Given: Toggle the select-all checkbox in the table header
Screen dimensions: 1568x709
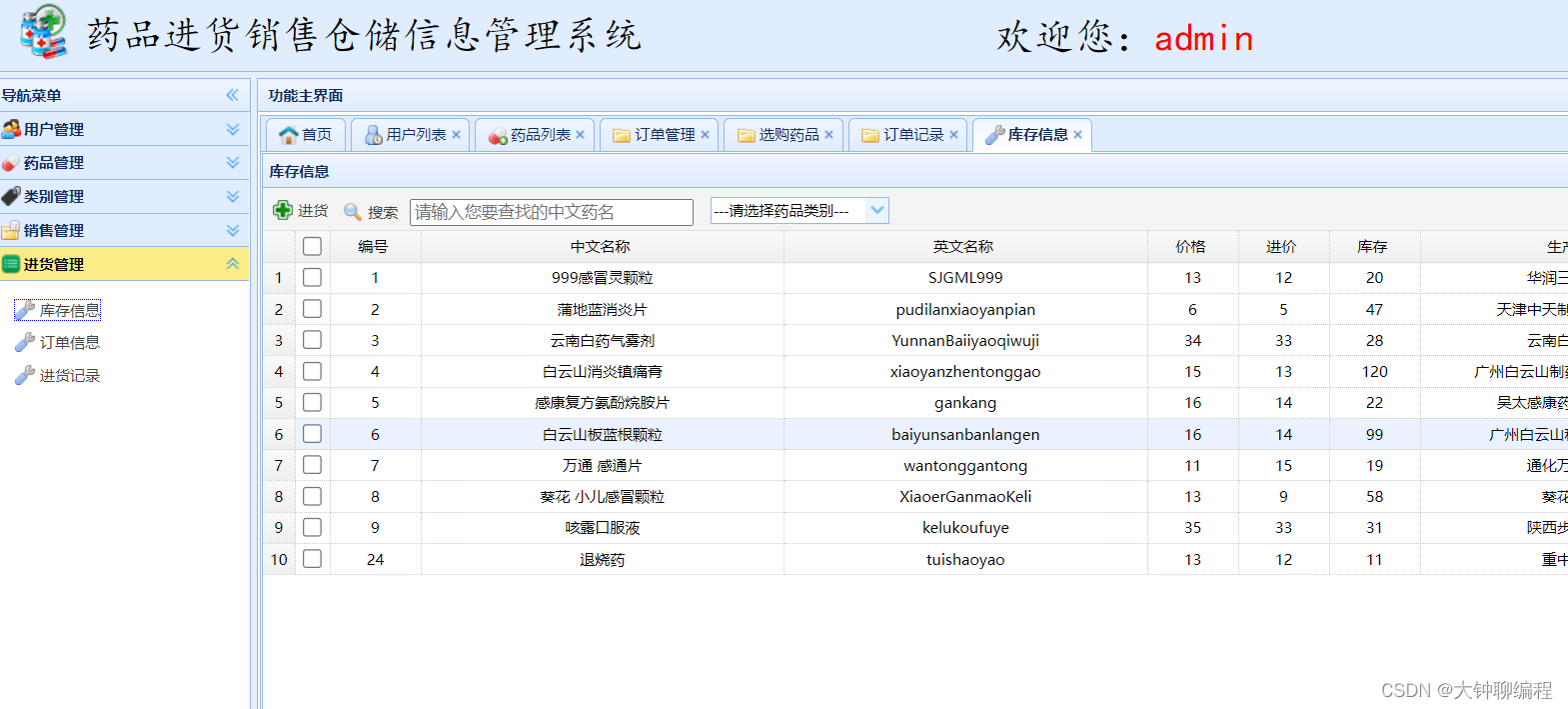Looking at the screenshot, I should click(x=312, y=246).
